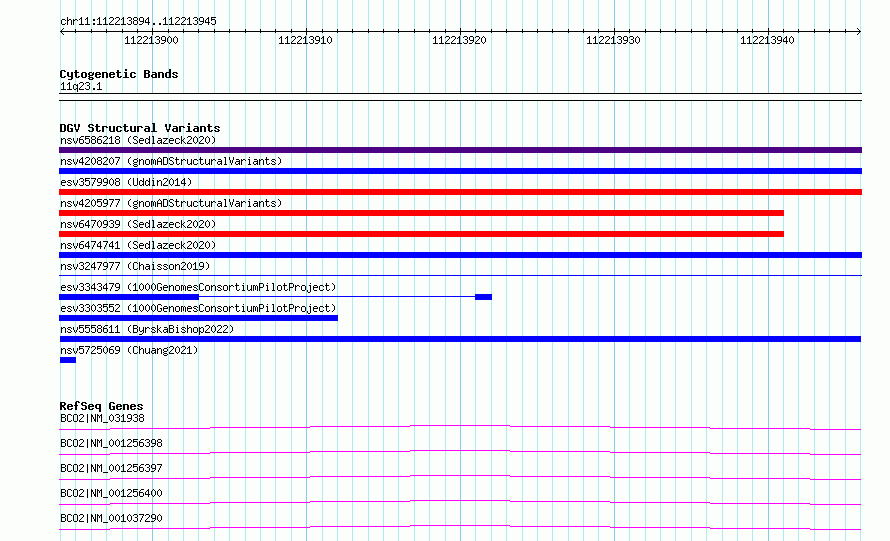Click the magenta BCO2|NM_001256398 transcript line
This screenshot has height=541, width=890.
[x=460, y=452]
